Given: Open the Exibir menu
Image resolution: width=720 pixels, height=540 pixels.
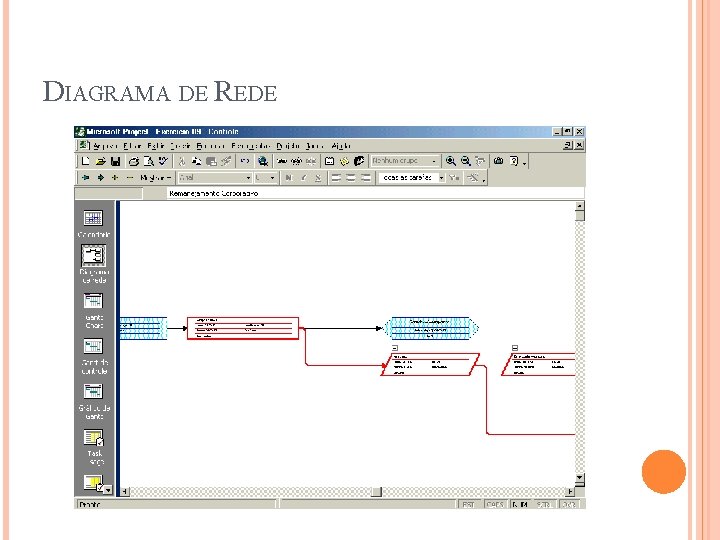Looking at the screenshot, I should (x=156, y=146).
